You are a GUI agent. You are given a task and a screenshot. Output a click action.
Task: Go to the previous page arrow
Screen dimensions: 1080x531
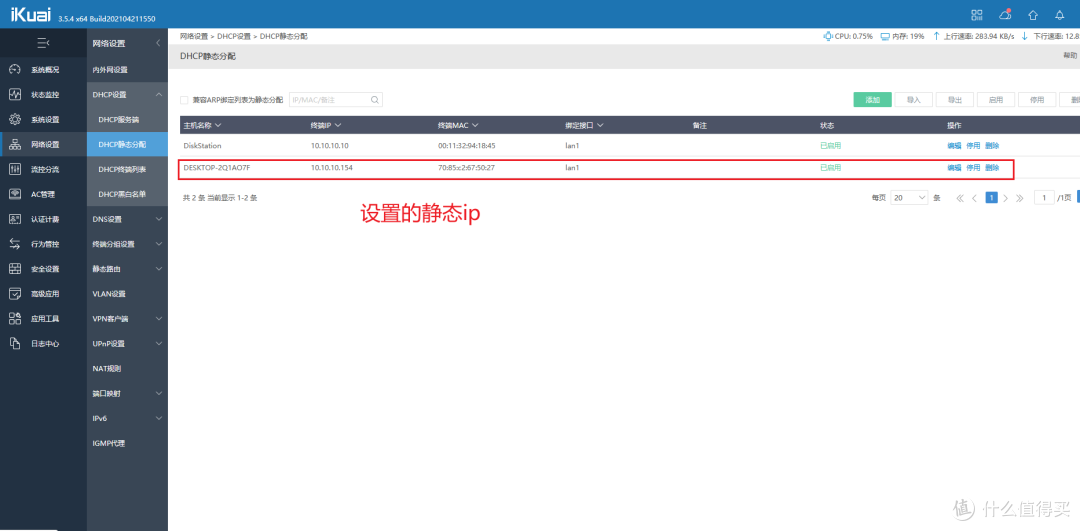[975, 198]
